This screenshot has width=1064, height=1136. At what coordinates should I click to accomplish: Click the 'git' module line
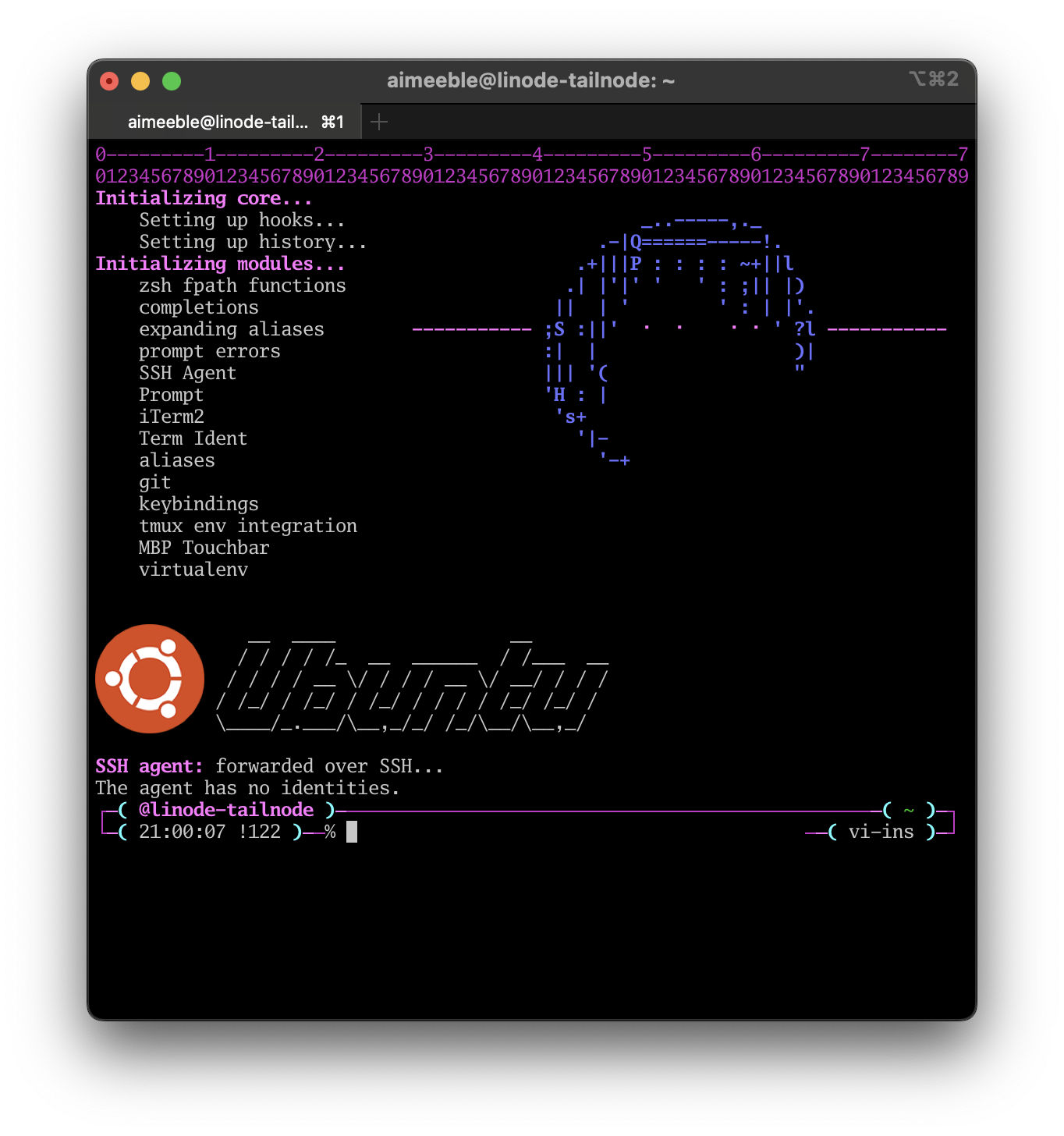[x=154, y=482]
